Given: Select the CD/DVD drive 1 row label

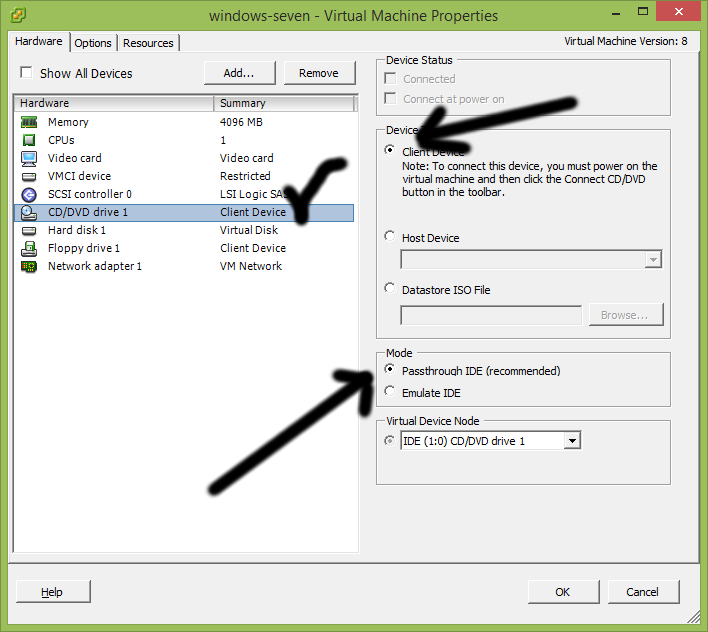Looking at the screenshot, I should [x=88, y=212].
